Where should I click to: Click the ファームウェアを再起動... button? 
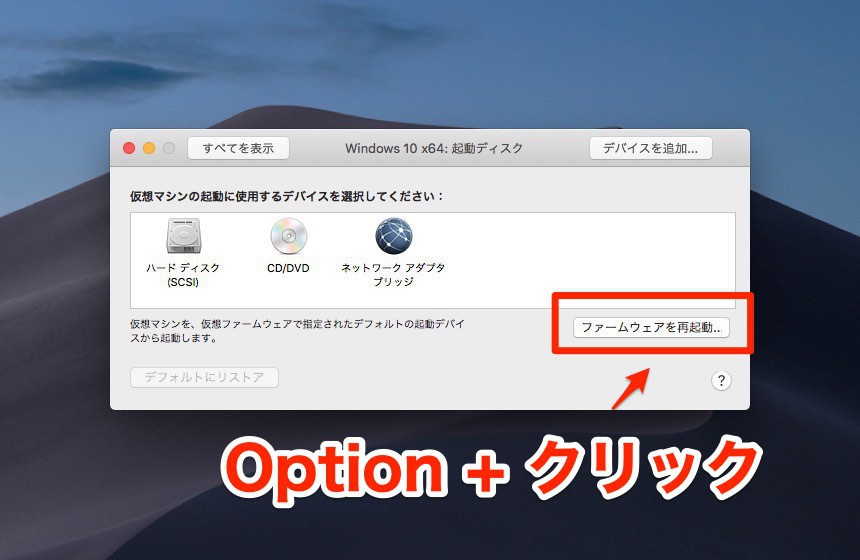(651, 327)
